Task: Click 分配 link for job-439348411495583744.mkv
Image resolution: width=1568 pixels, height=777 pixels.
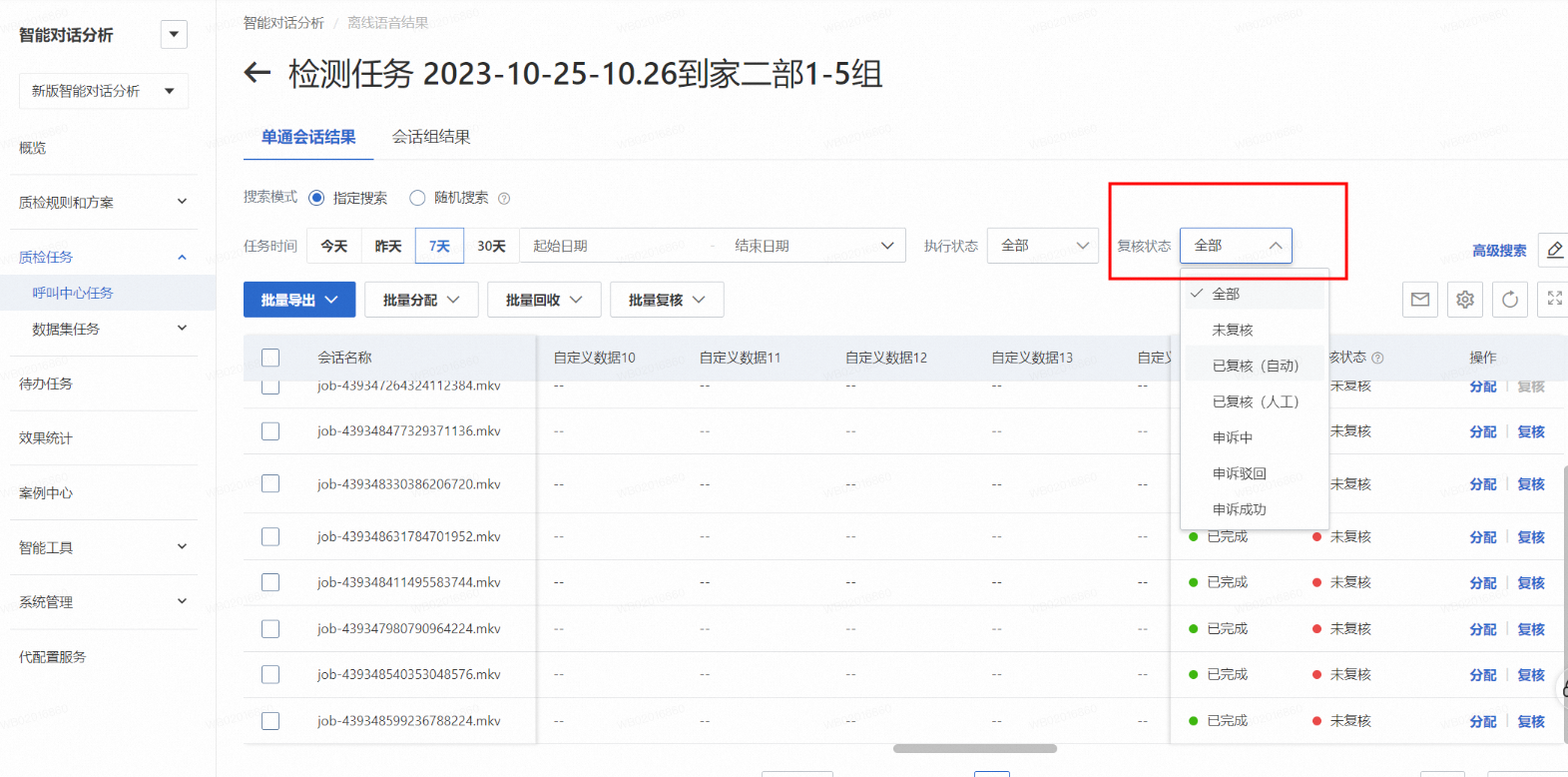Action: (x=1482, y=583)
